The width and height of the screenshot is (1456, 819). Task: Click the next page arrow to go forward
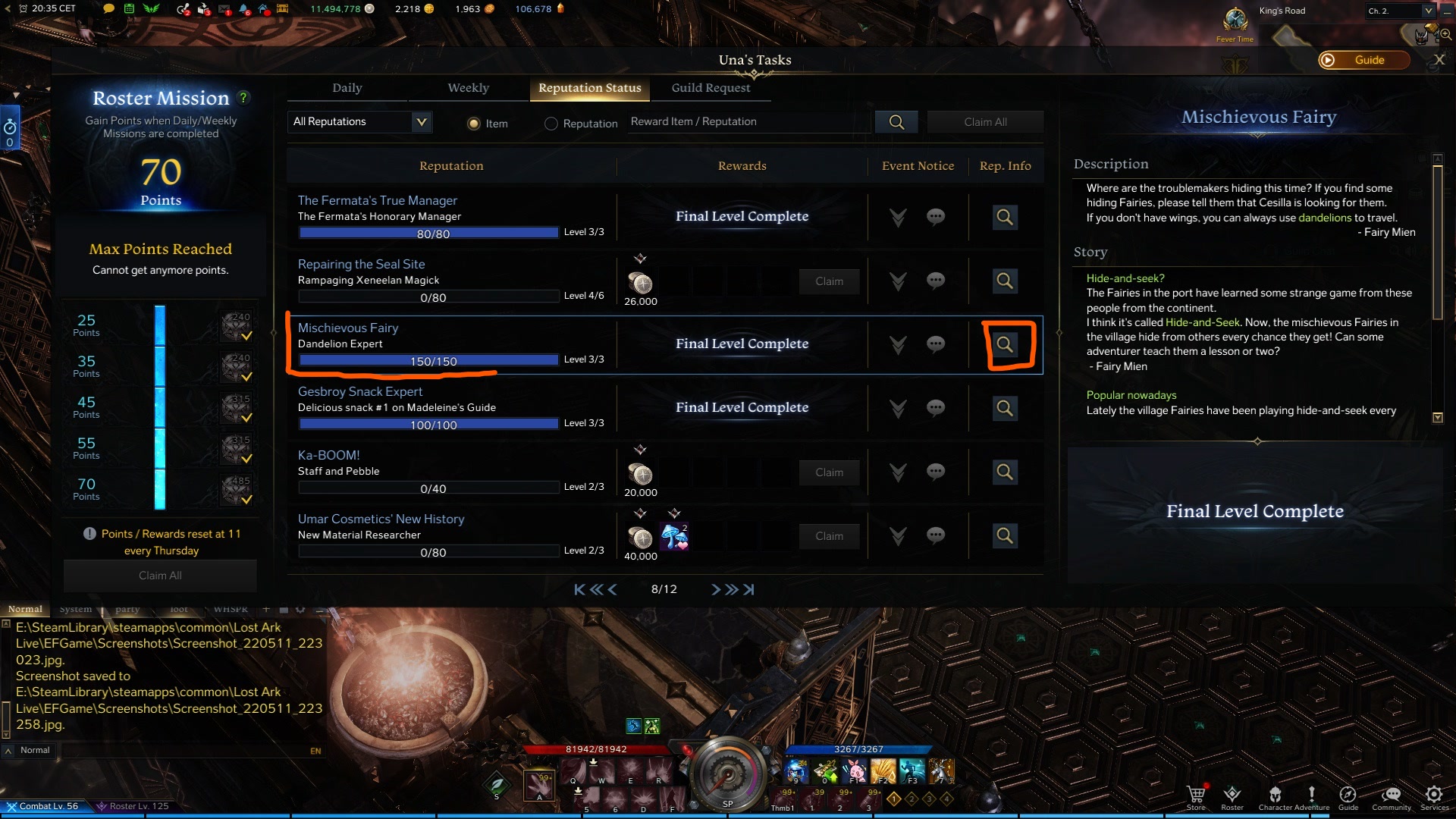tap(715, 589)
